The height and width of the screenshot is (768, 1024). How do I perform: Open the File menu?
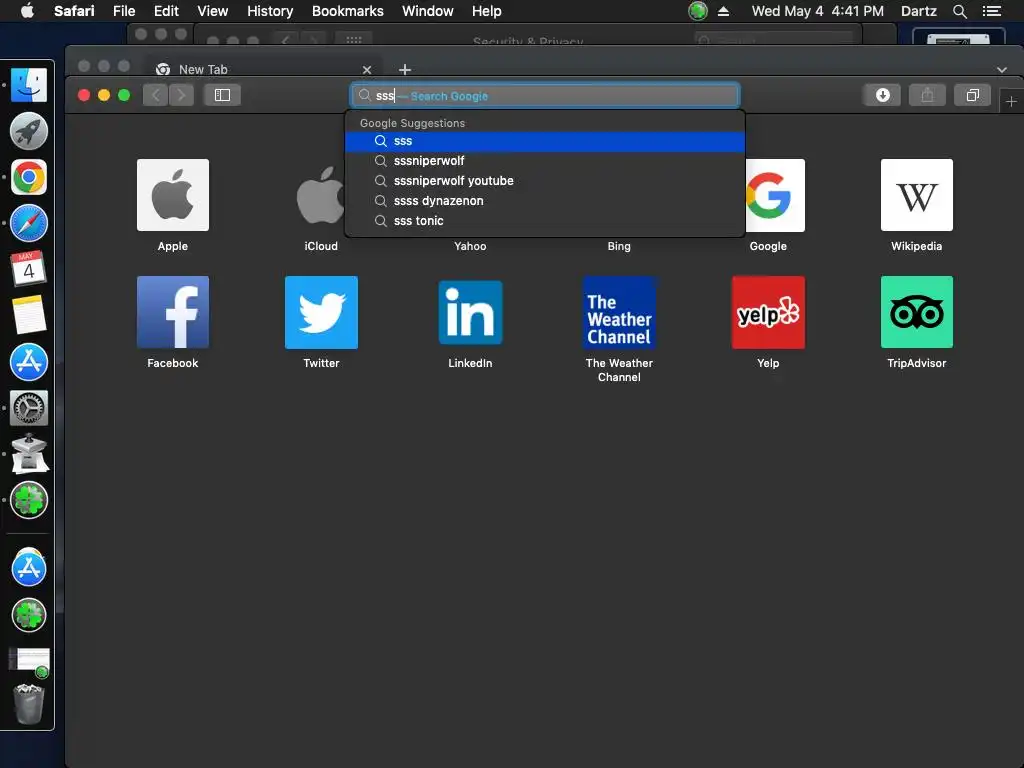124,11
